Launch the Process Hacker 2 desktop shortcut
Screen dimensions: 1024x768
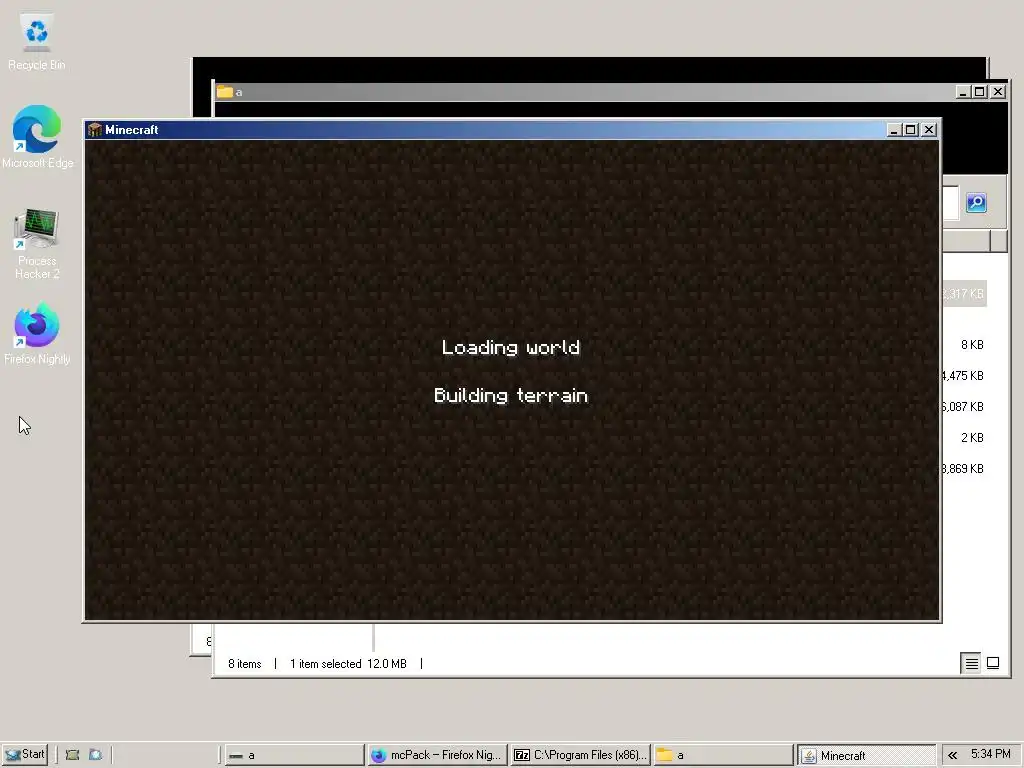tap(37, 243)
